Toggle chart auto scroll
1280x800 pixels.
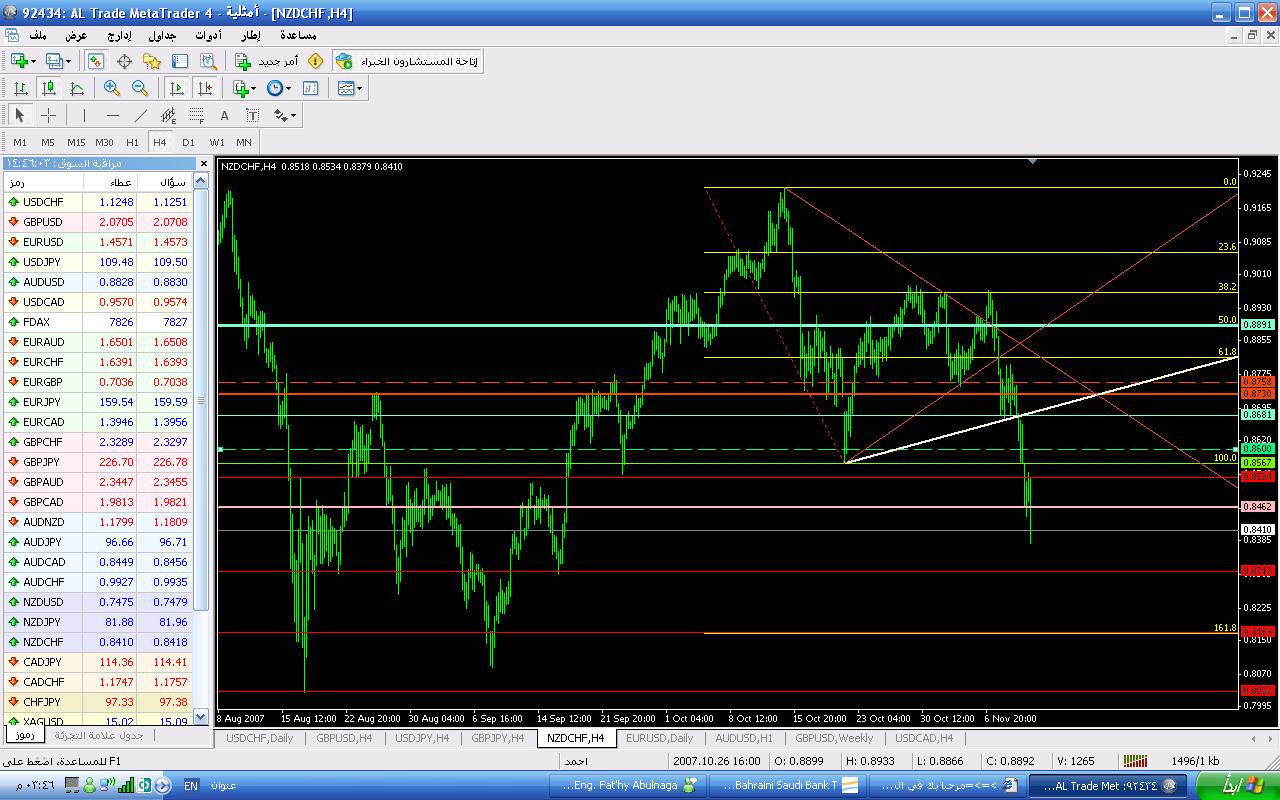pyautogui.click(x=177, y=88)
